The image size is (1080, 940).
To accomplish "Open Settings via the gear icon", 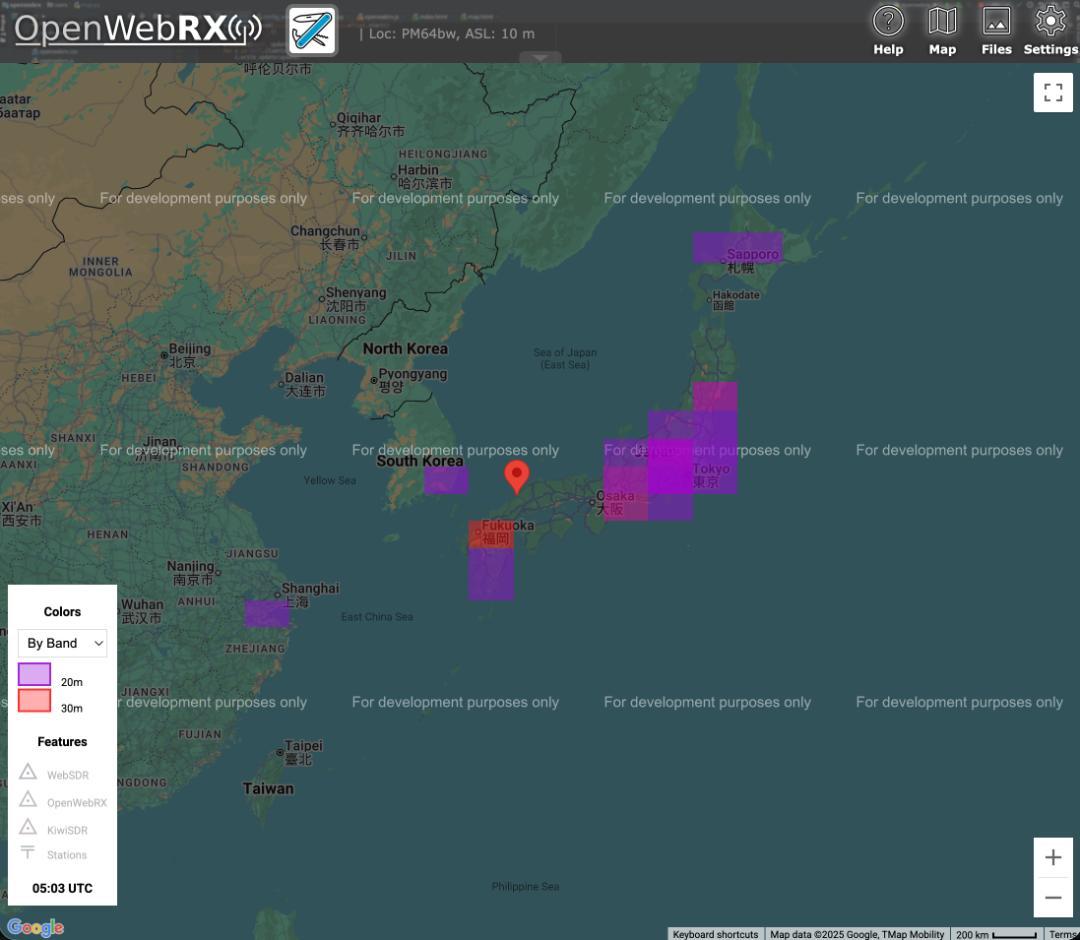I will tap(1050, 30).
